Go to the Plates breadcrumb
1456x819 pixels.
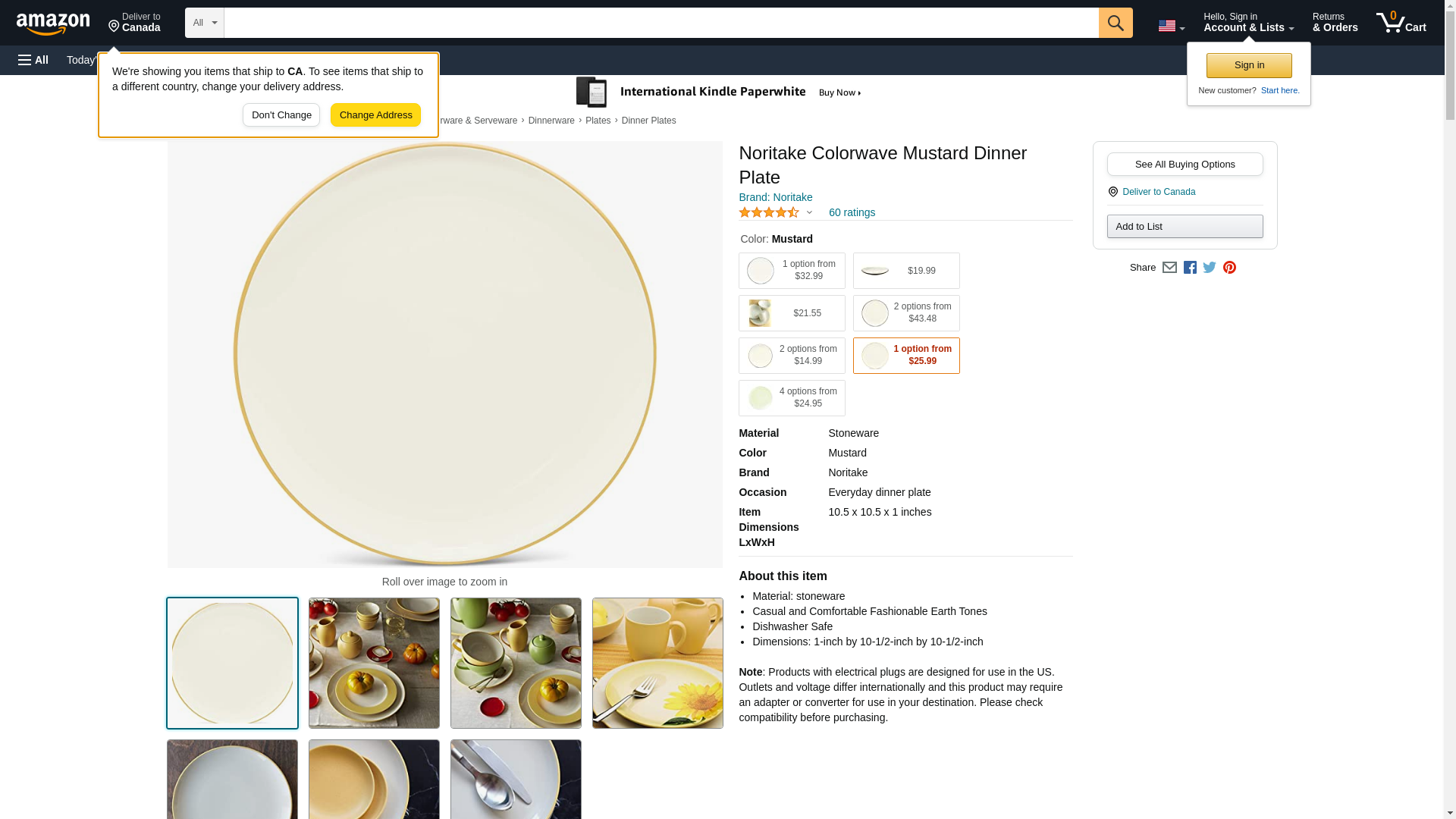598,121
